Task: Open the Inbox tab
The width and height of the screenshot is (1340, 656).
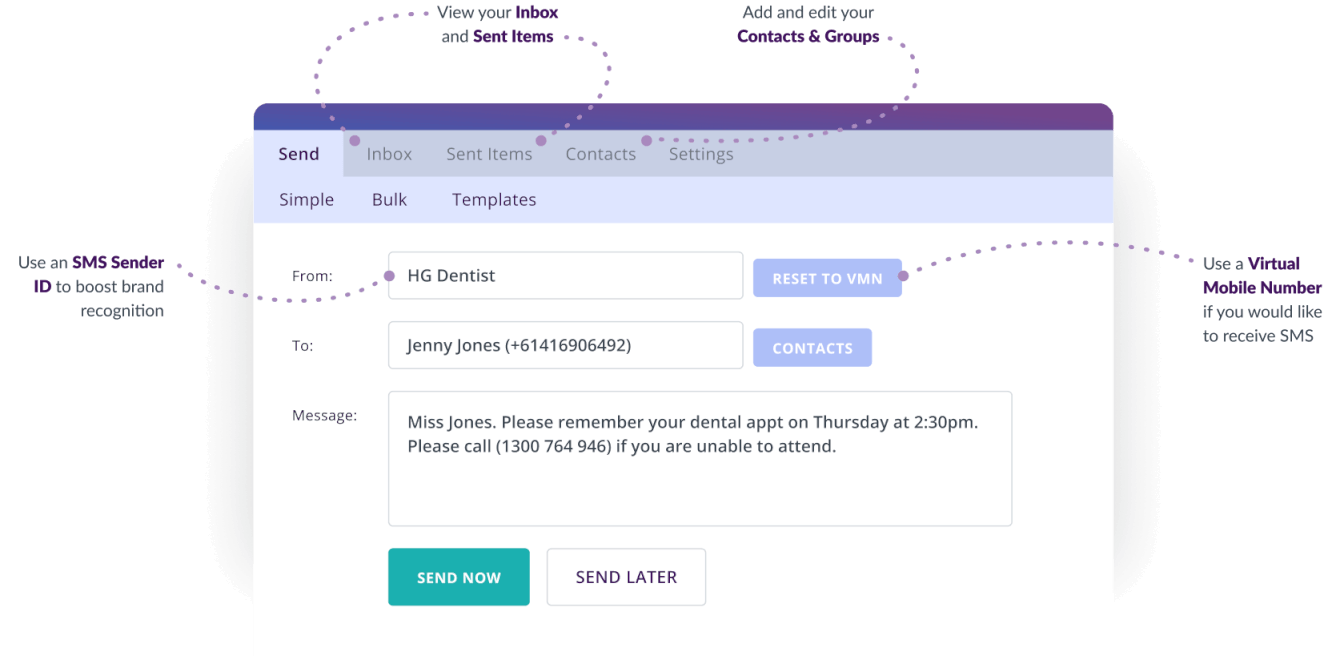Action: click(389, 154)
